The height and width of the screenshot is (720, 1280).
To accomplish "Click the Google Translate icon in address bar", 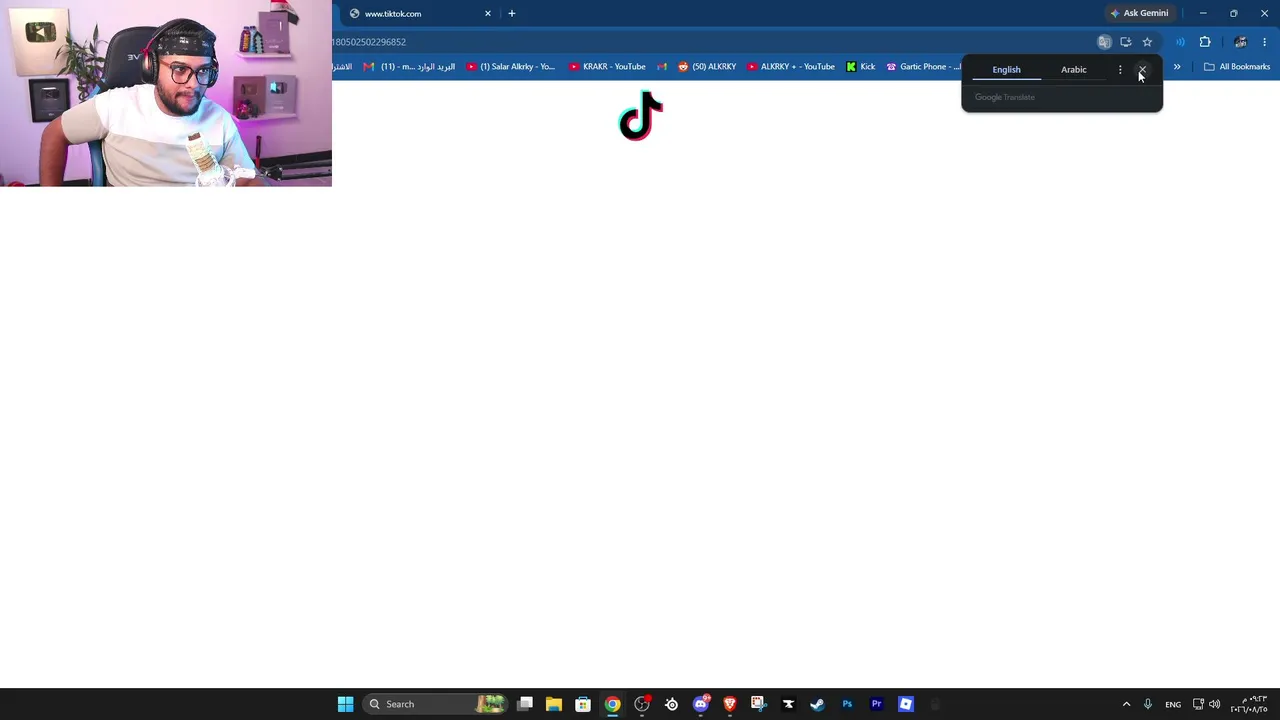I will click(1104, 42).
